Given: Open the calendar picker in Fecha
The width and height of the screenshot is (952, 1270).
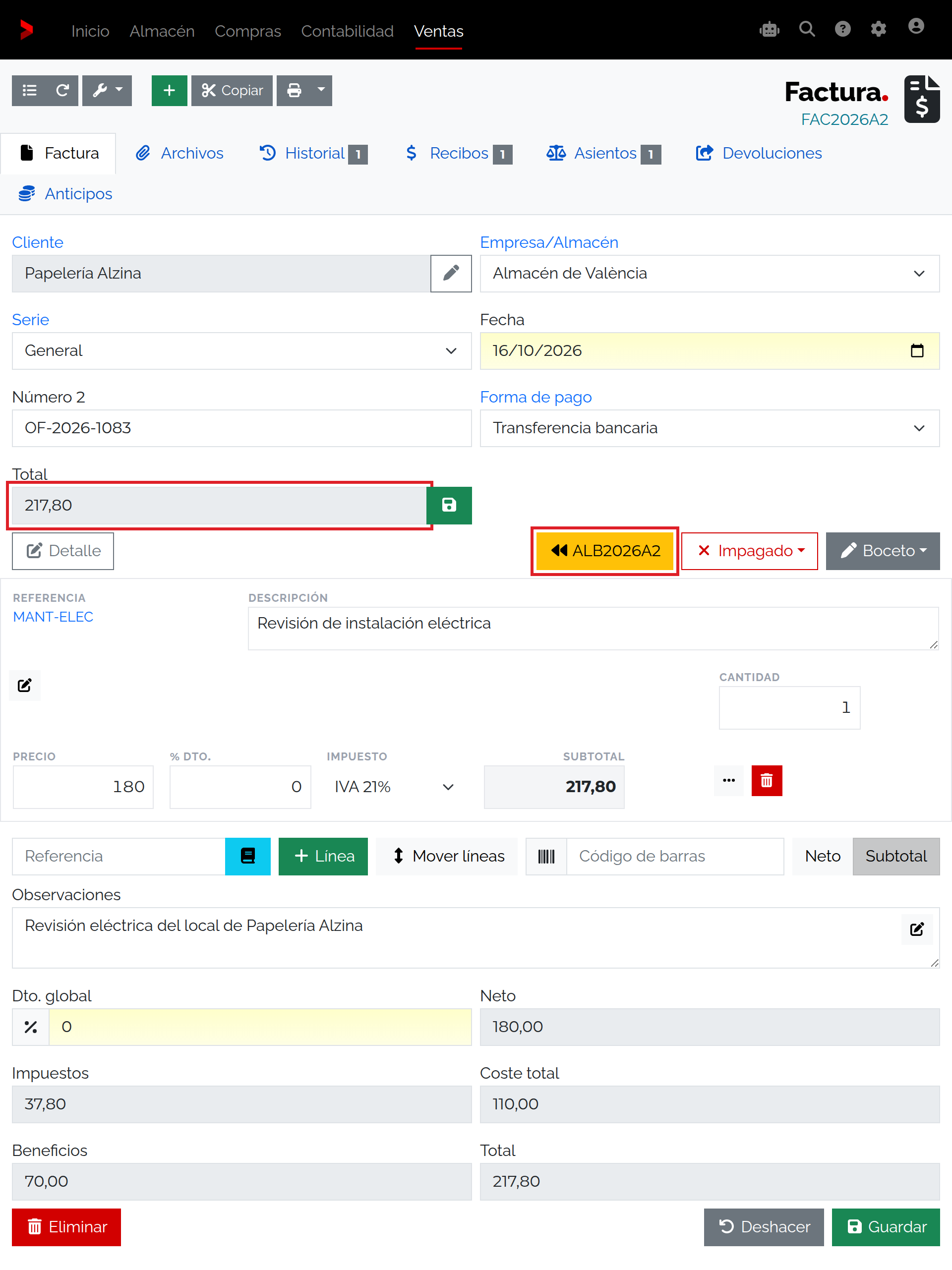Looking at the screenshot, I should [x=917, y=351].
